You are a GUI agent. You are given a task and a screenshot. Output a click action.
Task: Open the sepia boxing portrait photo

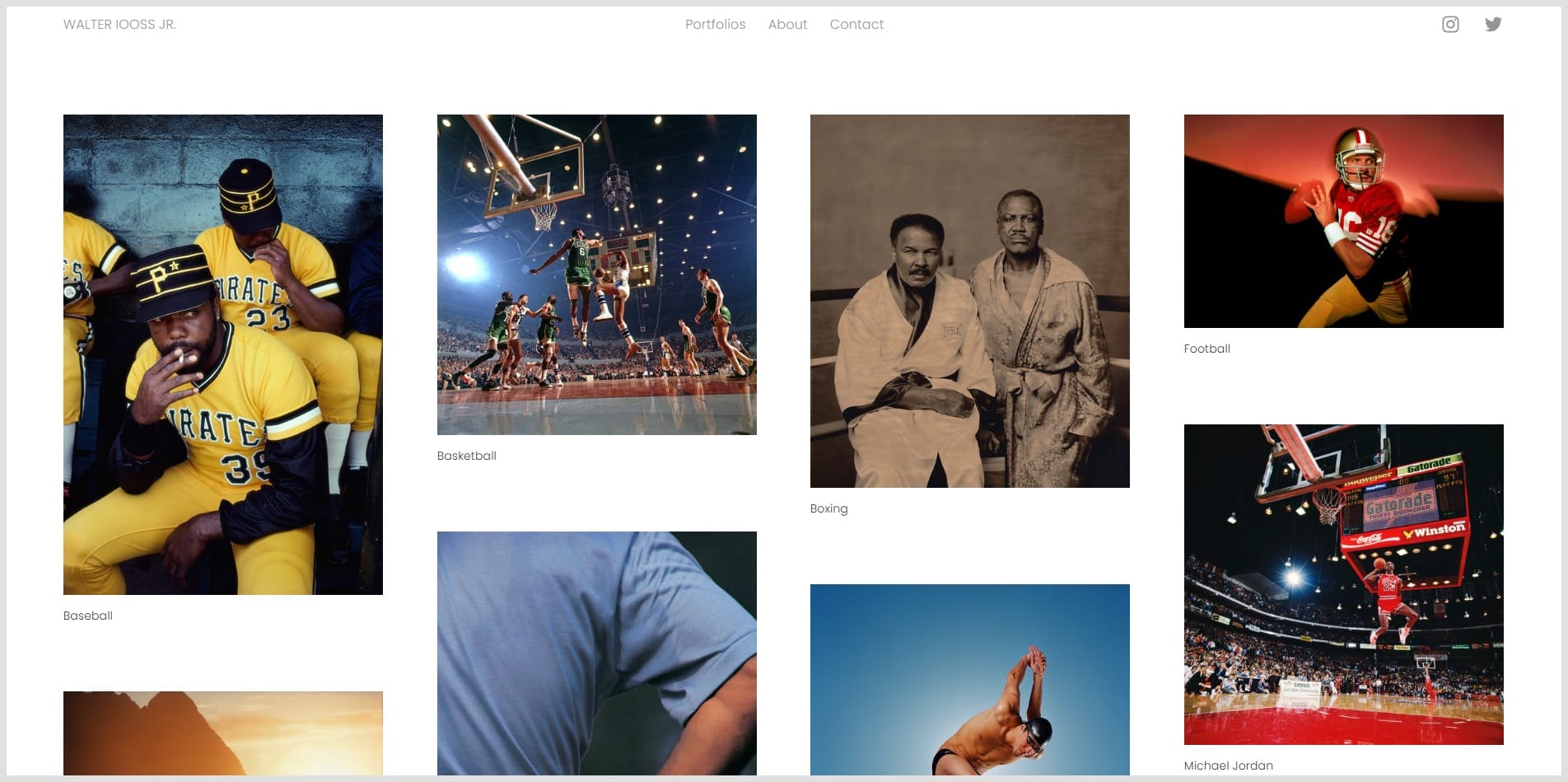tap(970, 301)
